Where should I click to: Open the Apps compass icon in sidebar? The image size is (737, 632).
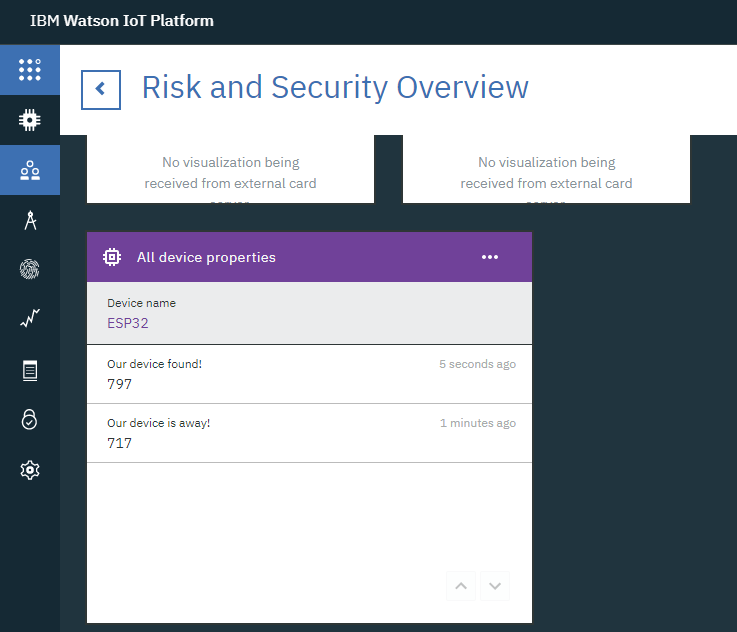(x=30, y=220)
